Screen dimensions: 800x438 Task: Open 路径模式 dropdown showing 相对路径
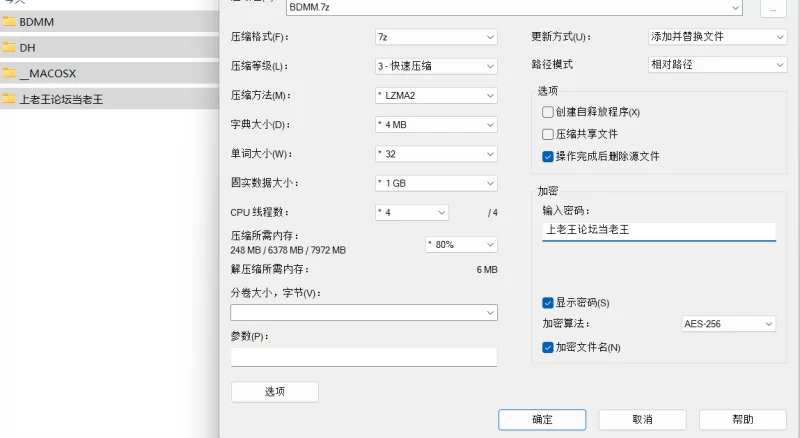[717, 65]
